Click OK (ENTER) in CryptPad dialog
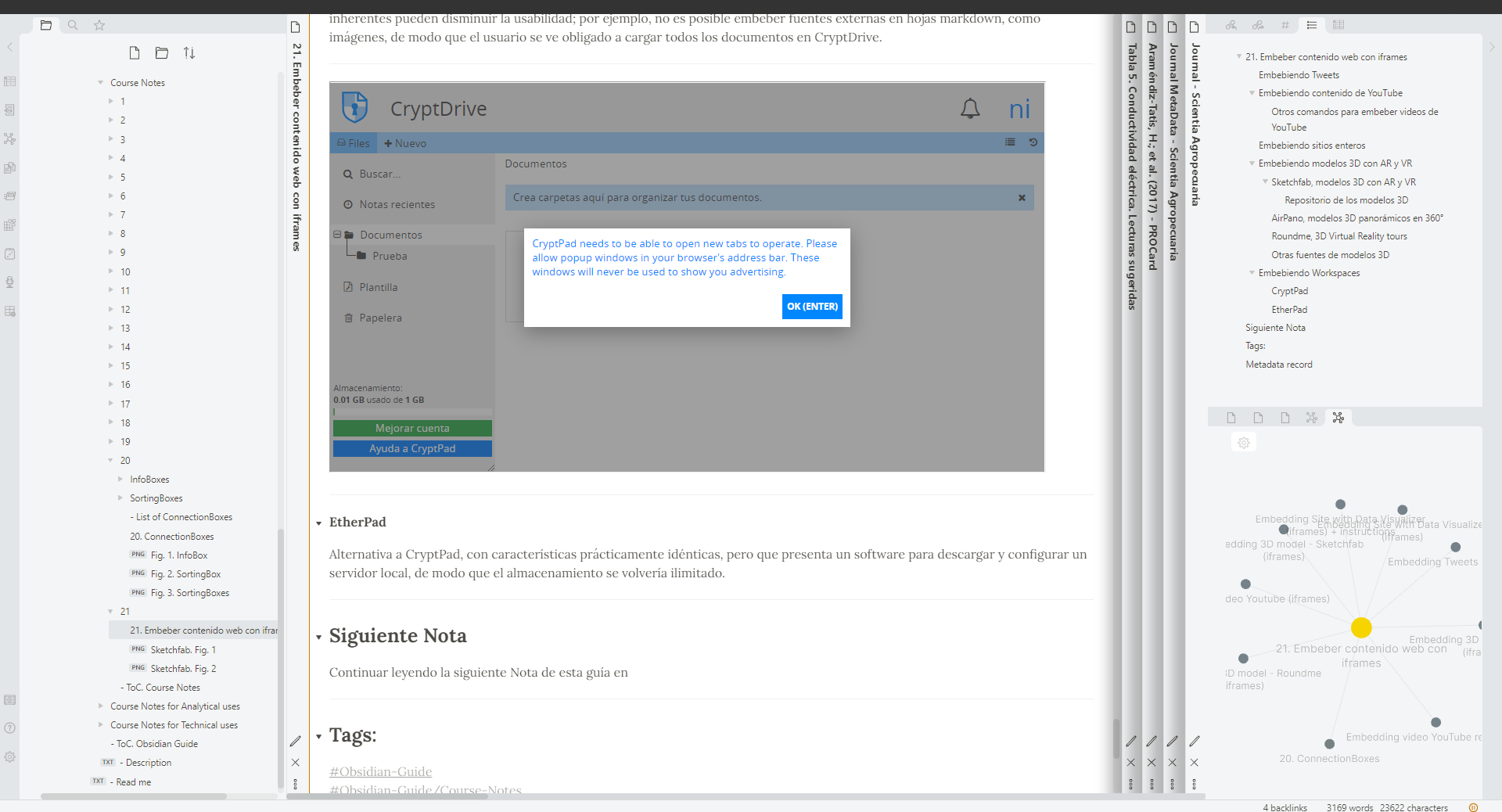Viewport: 1502px width, 812px height. 812,307
